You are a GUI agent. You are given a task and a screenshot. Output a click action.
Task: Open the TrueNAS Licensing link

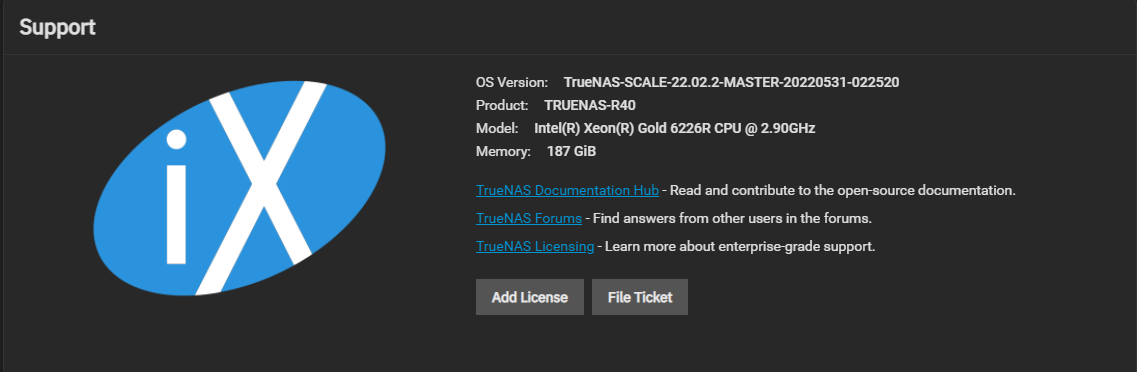[x=535, y=247]
